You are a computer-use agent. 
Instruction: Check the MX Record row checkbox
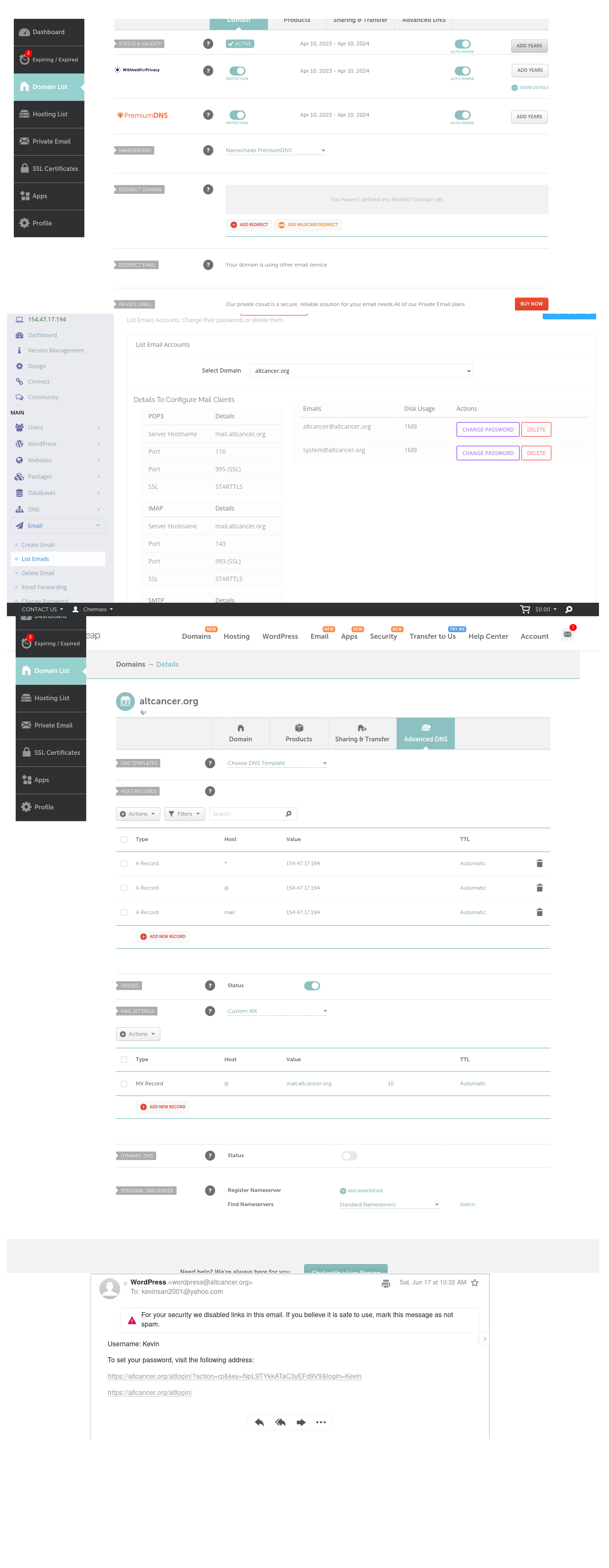point(124,1084)
